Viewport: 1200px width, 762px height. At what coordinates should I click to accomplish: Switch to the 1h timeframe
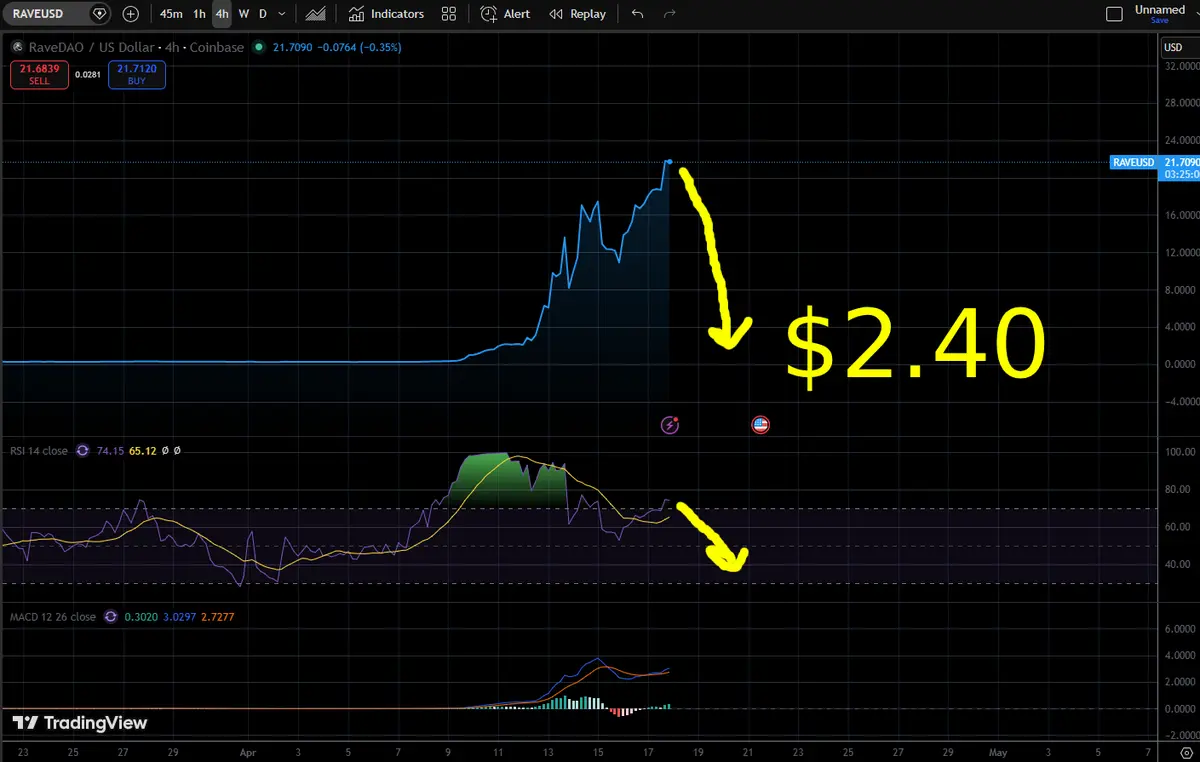199,14
